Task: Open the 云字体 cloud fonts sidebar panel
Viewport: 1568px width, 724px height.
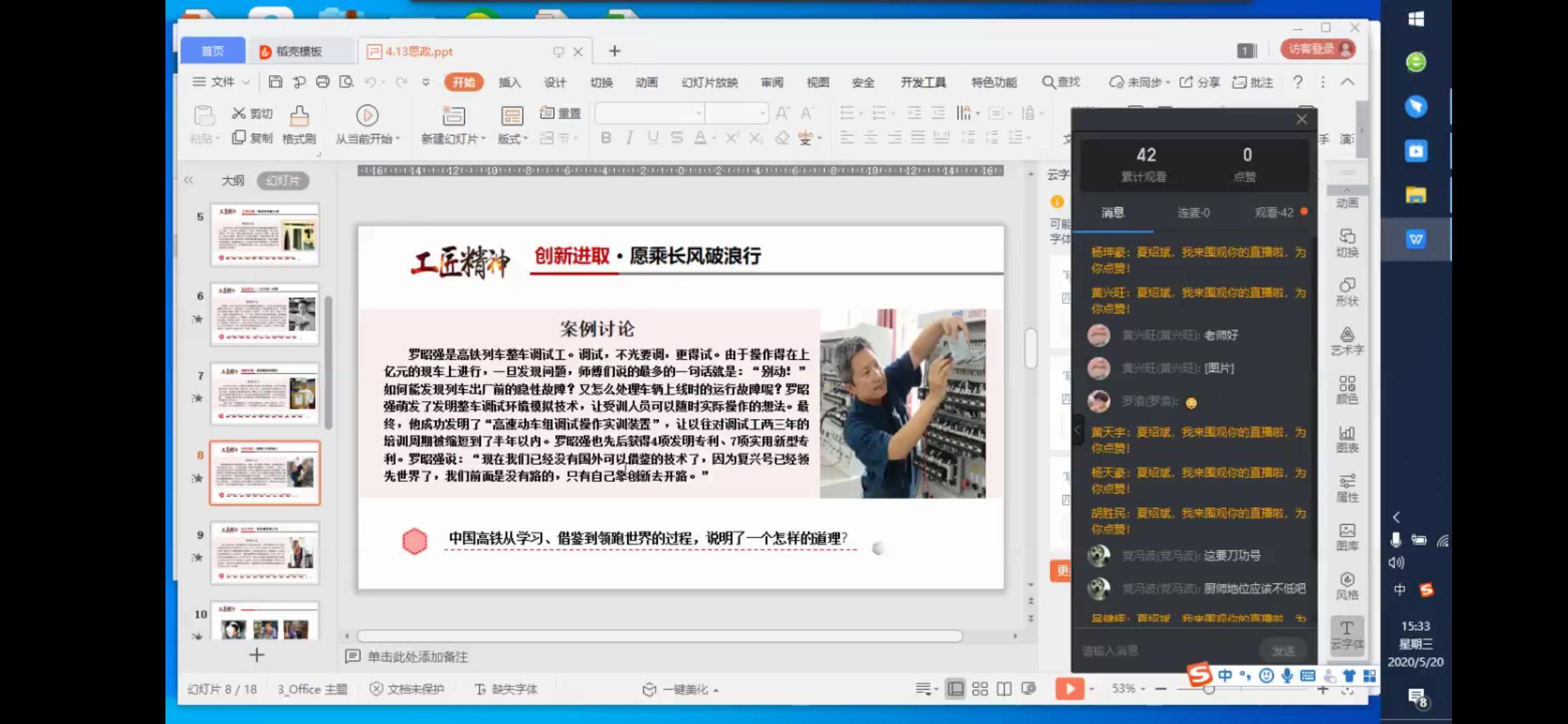Action: [x=1347, y=634]
